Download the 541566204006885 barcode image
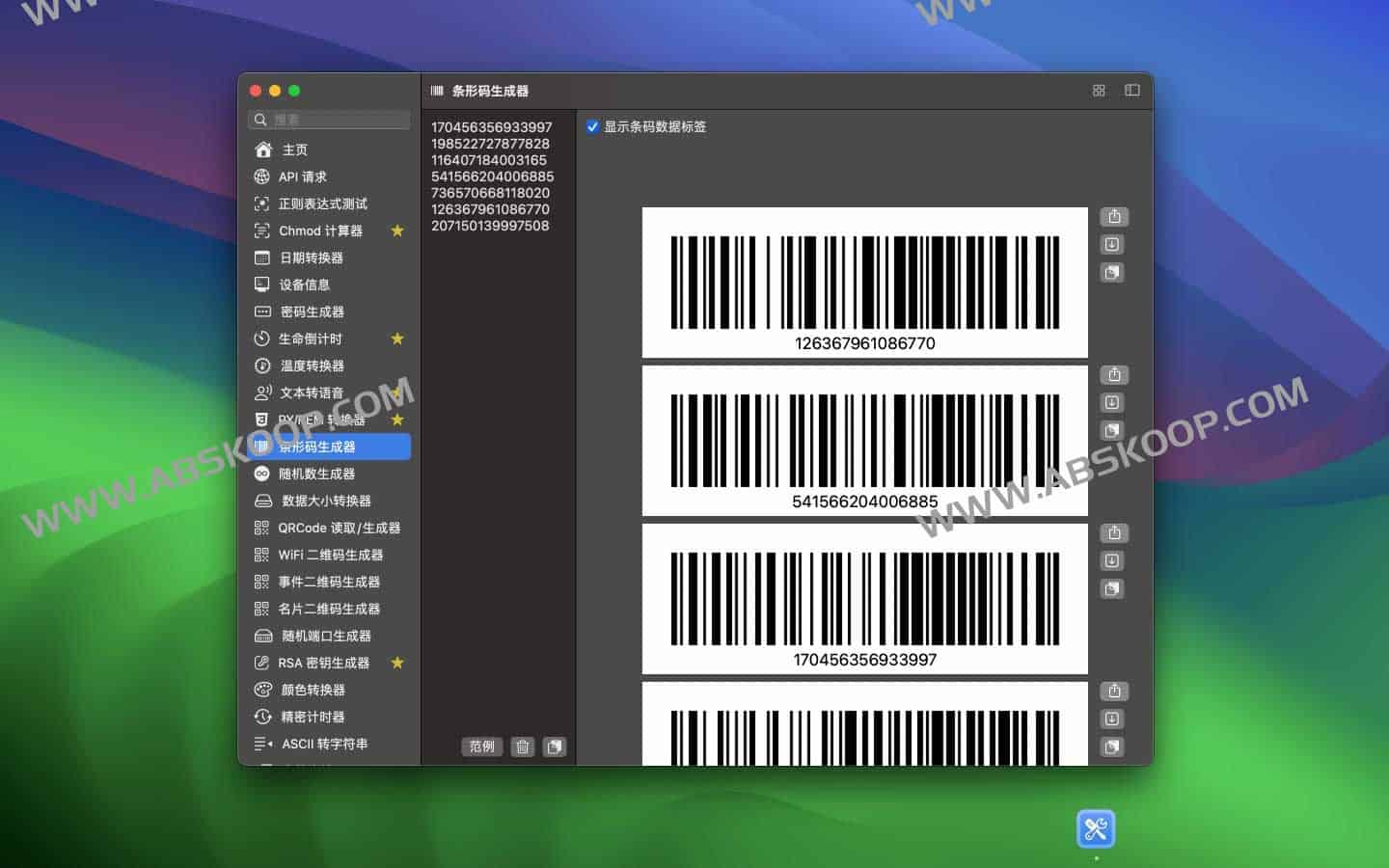 pos(1113,403)
